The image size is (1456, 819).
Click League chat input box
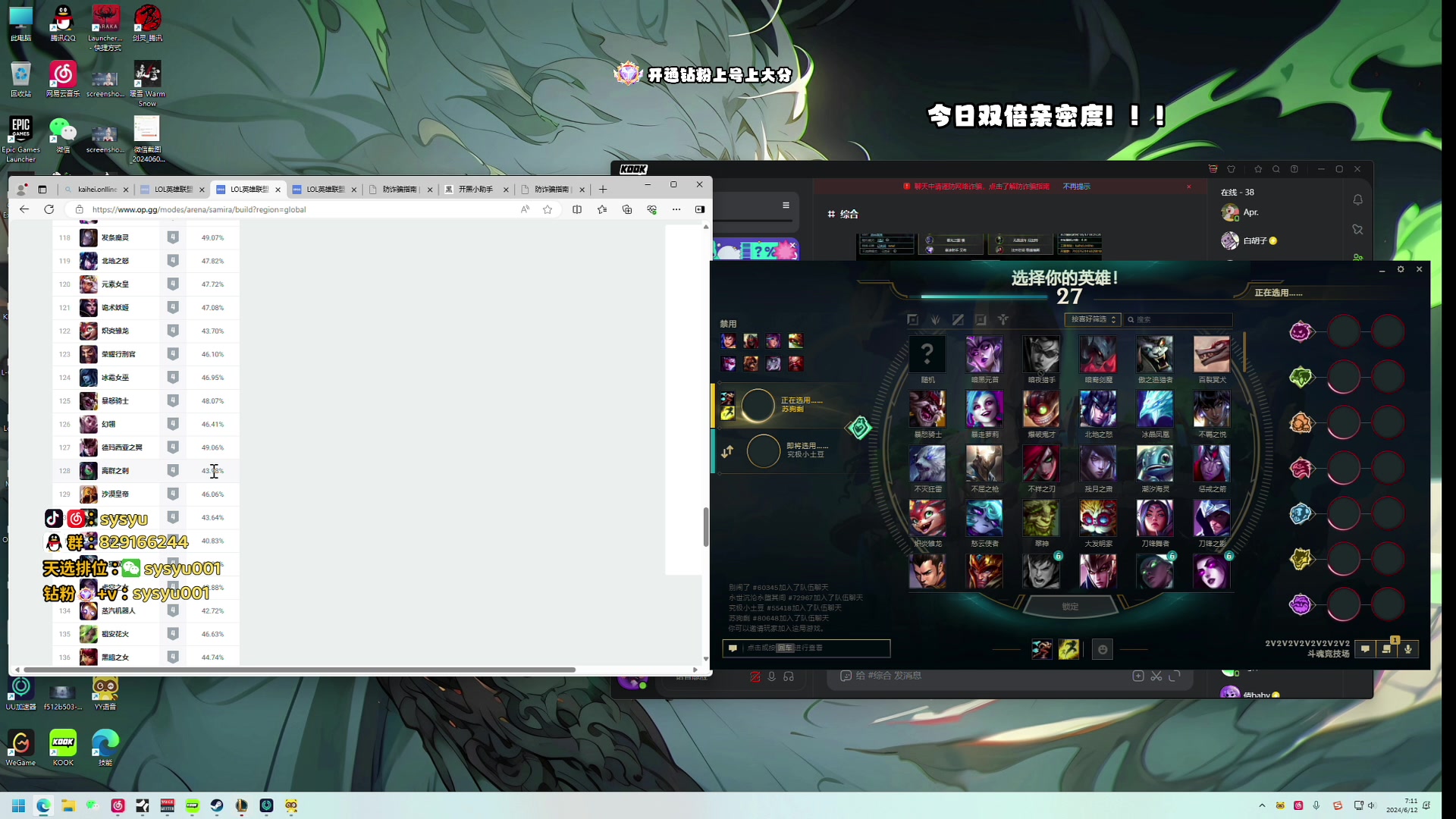pos(806,648)
